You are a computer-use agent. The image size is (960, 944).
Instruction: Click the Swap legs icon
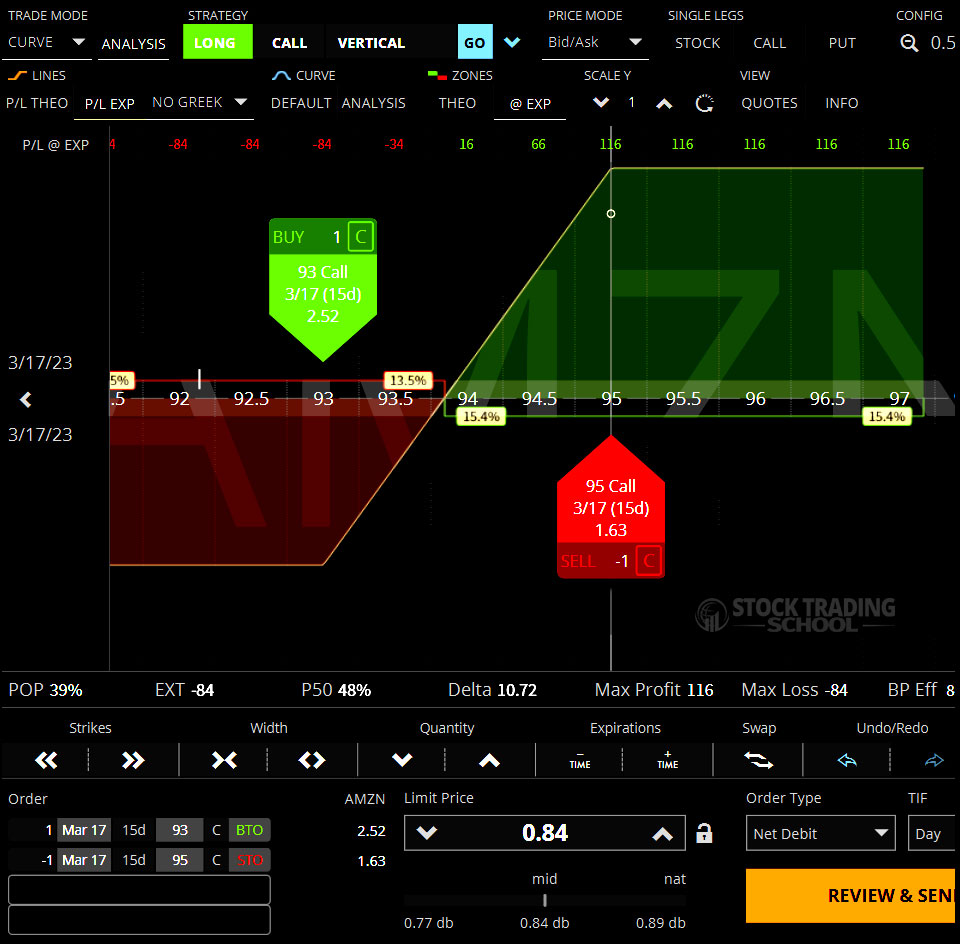point(759,760)
